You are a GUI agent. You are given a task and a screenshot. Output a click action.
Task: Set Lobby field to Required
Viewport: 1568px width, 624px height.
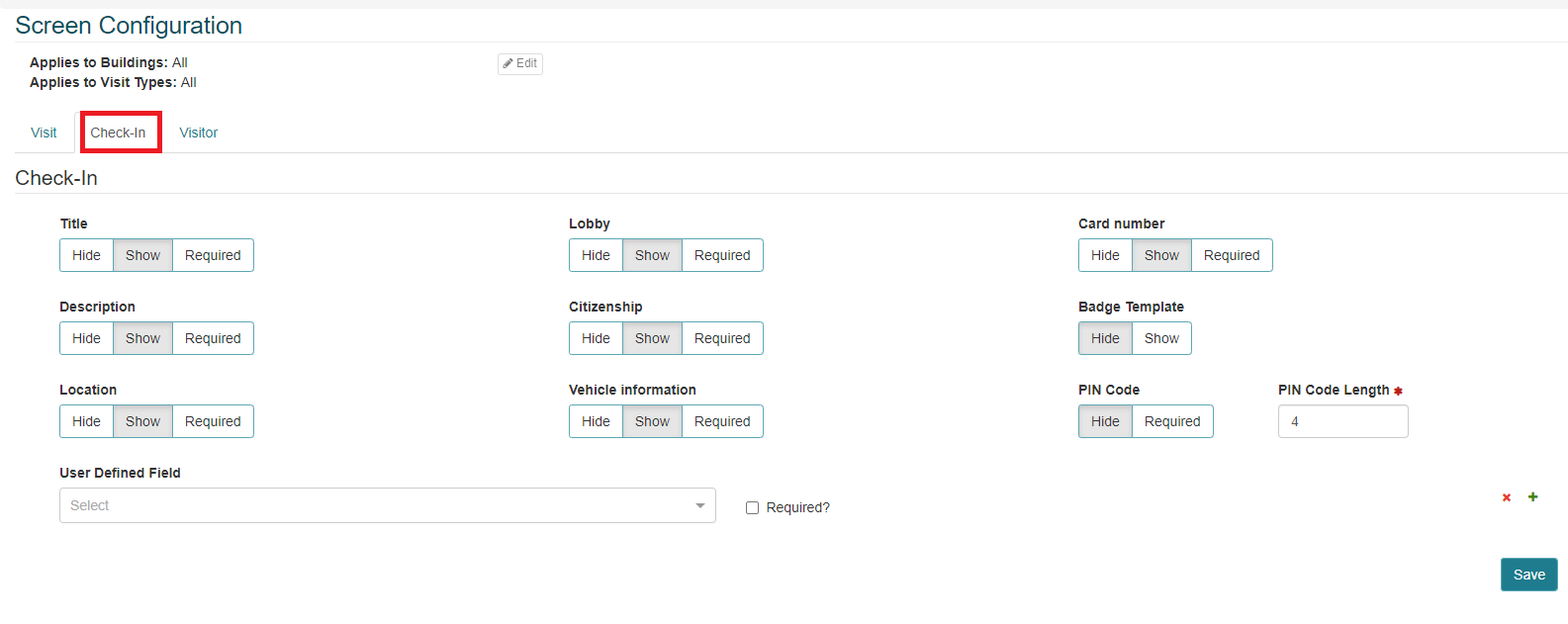(721, 255)
